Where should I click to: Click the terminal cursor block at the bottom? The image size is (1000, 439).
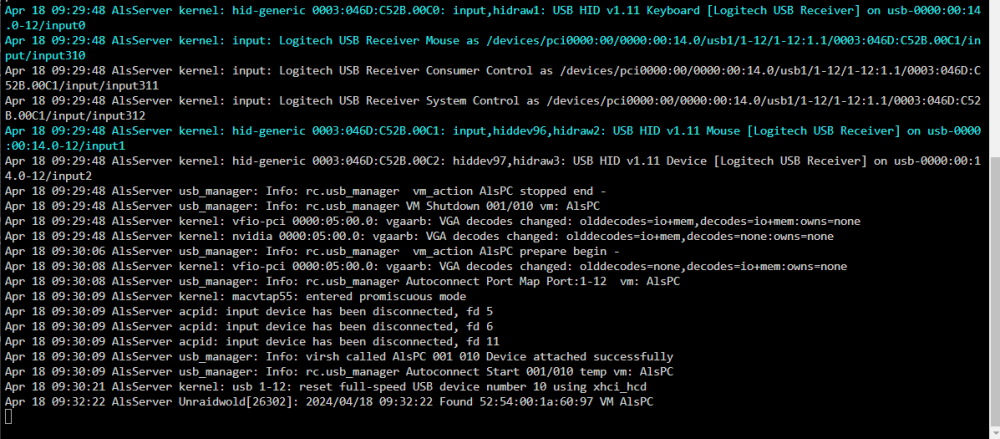tap(8, 417)
